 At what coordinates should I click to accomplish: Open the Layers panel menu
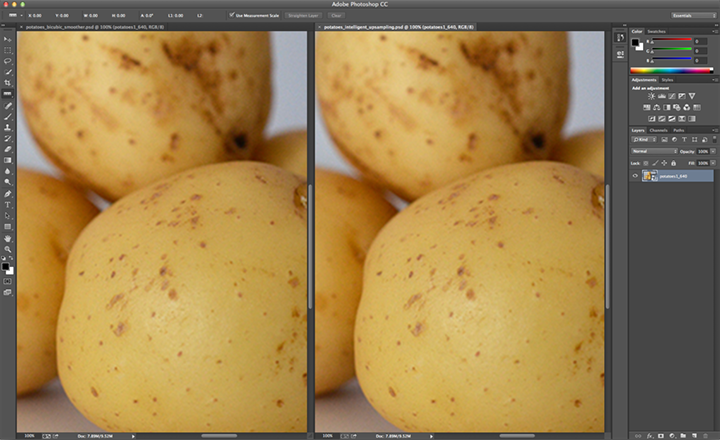(x=714, y=130)
